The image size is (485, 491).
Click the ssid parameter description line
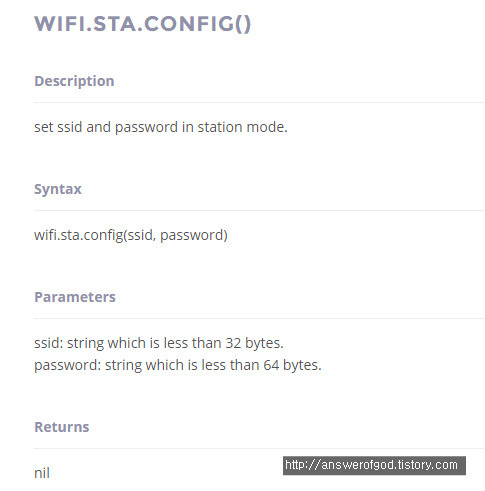(x=159, y=343)
